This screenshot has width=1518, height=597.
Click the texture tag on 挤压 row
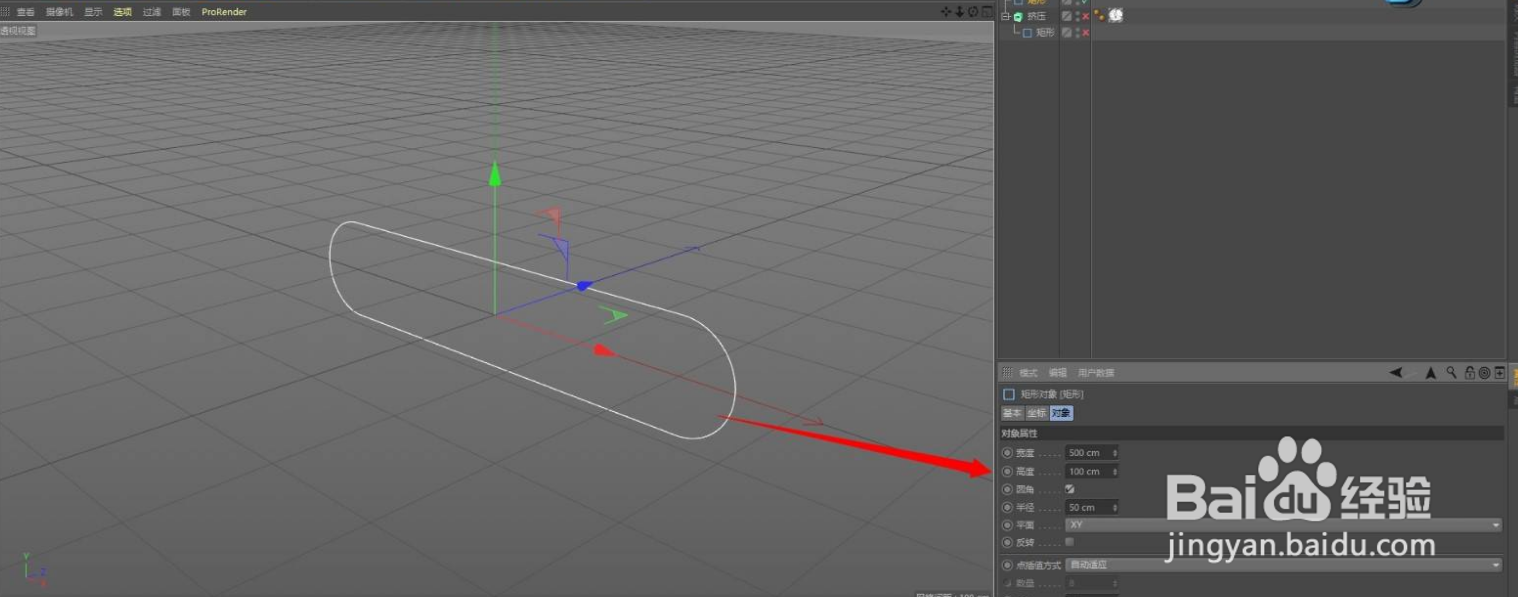[x=1115, y=16]
